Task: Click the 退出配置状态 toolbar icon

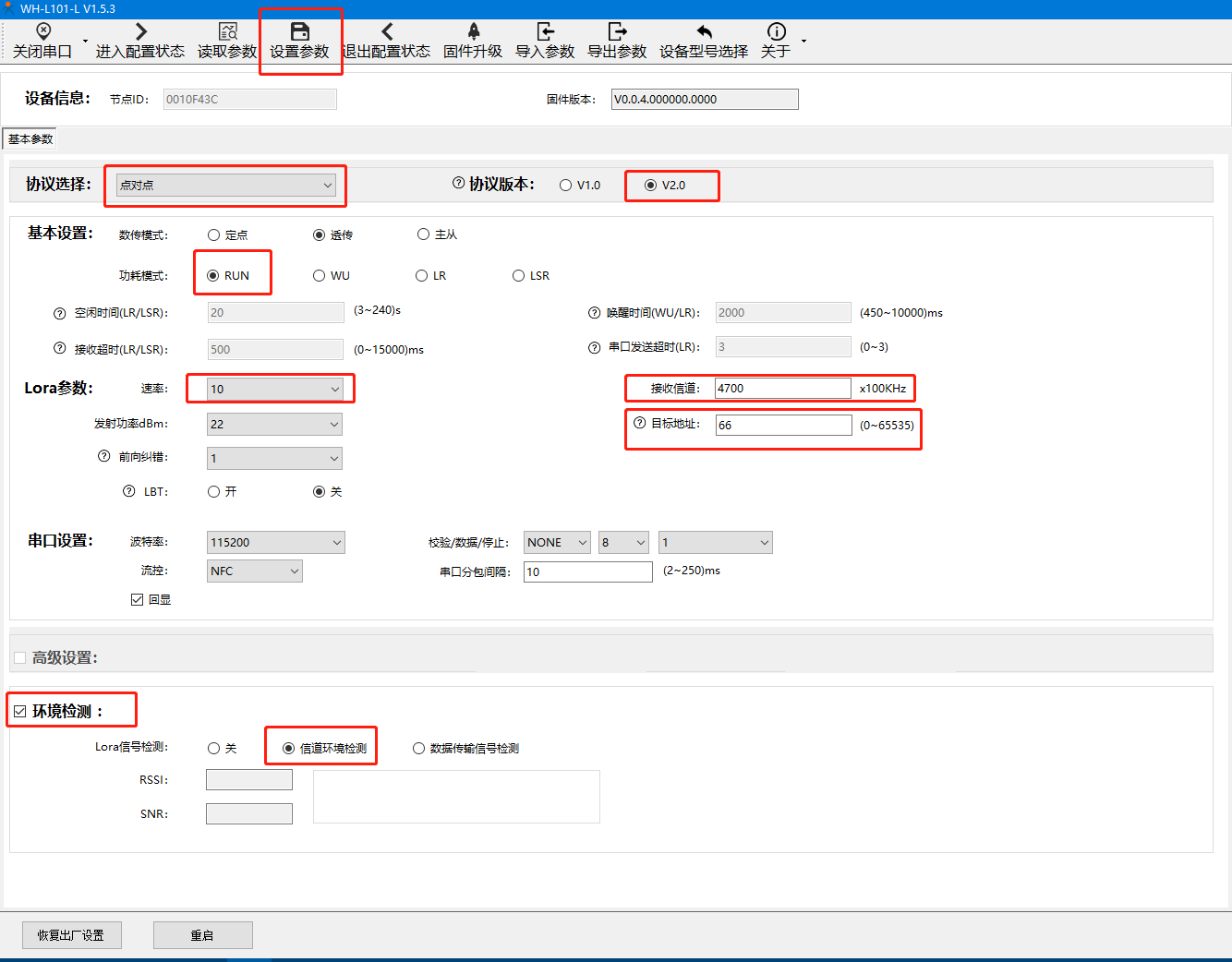Action: click(x=386, y=33)
